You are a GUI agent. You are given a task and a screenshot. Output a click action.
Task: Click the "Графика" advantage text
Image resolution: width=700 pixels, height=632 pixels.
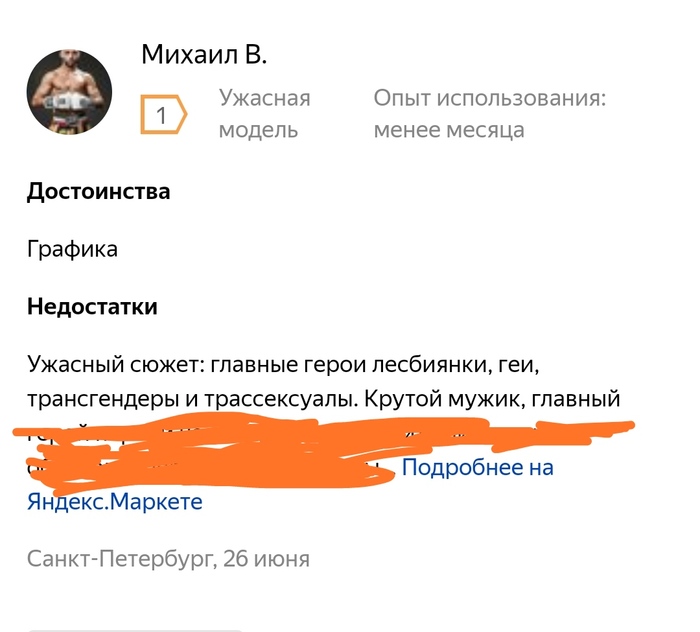72,249
